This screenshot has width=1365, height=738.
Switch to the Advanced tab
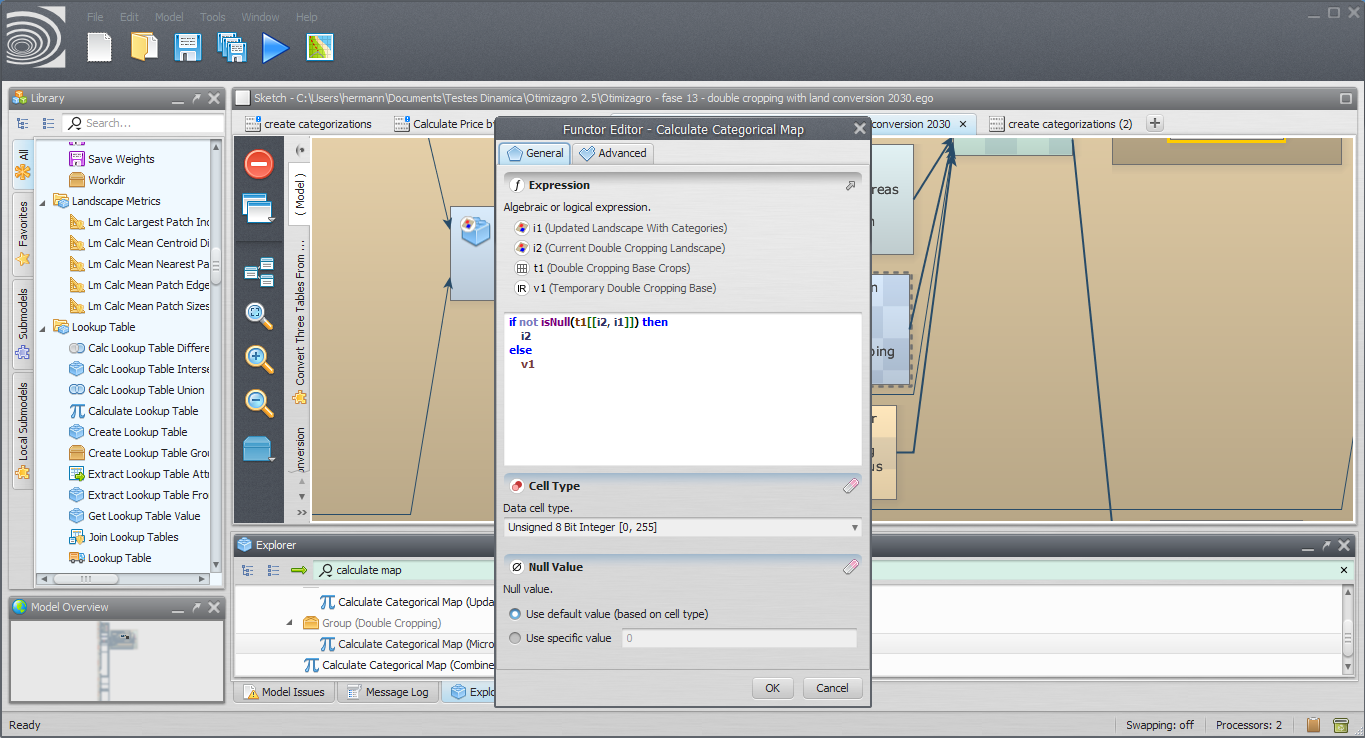pyautogui.click(x=614, y=153)
